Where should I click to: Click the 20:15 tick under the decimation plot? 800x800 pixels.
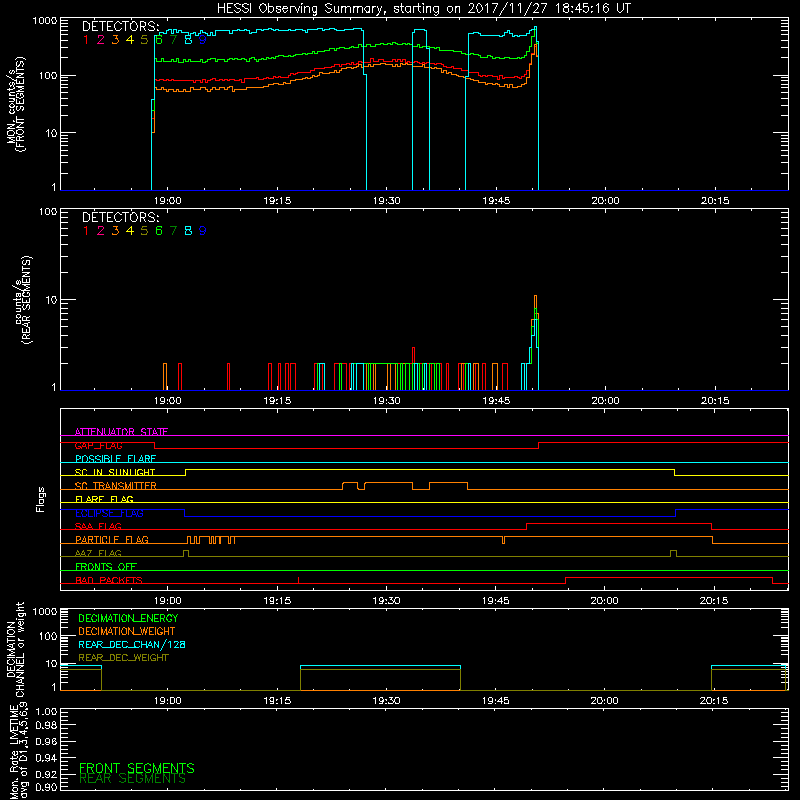[x=714, y=701]
